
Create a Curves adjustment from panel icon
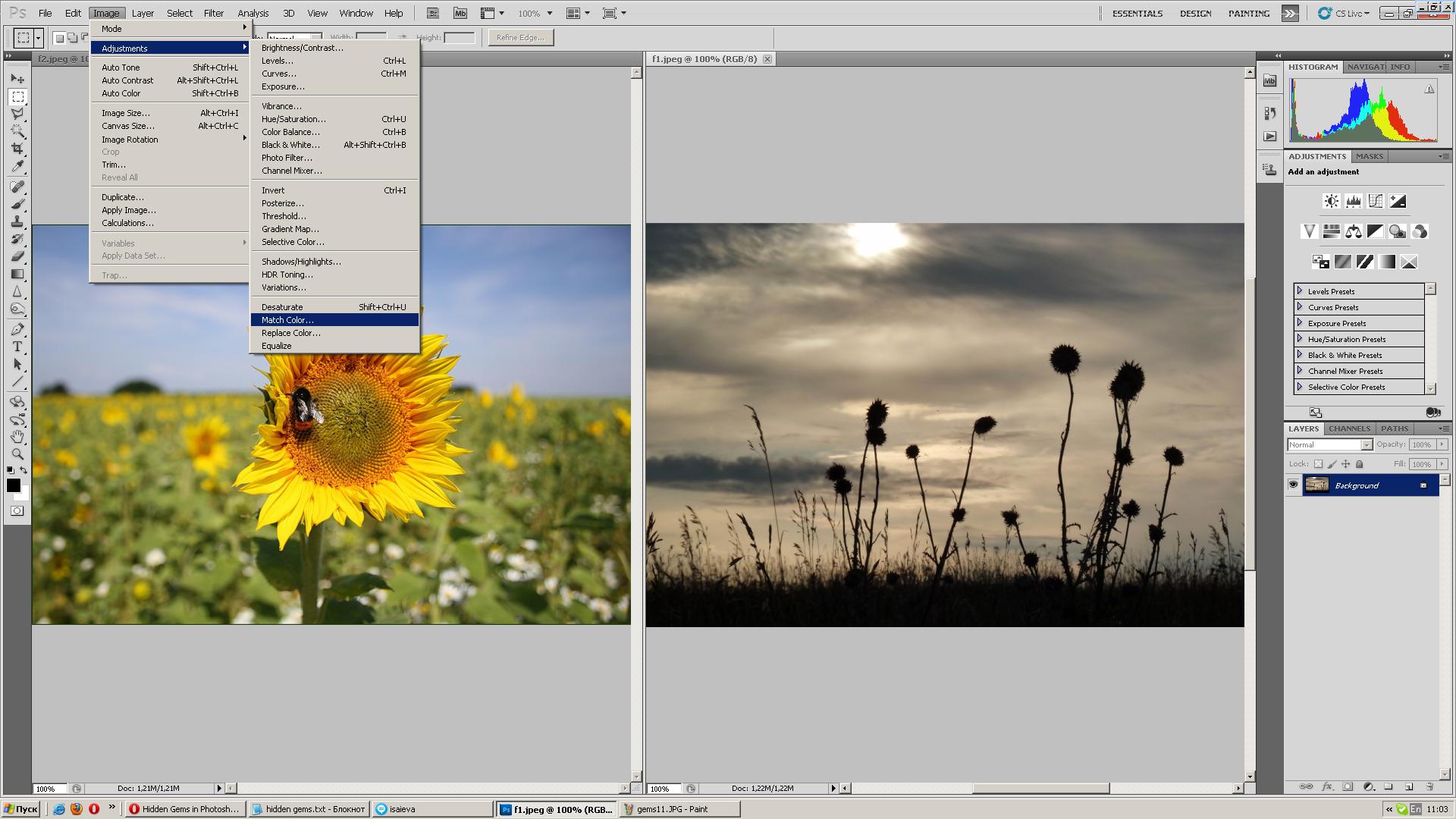1375,201
